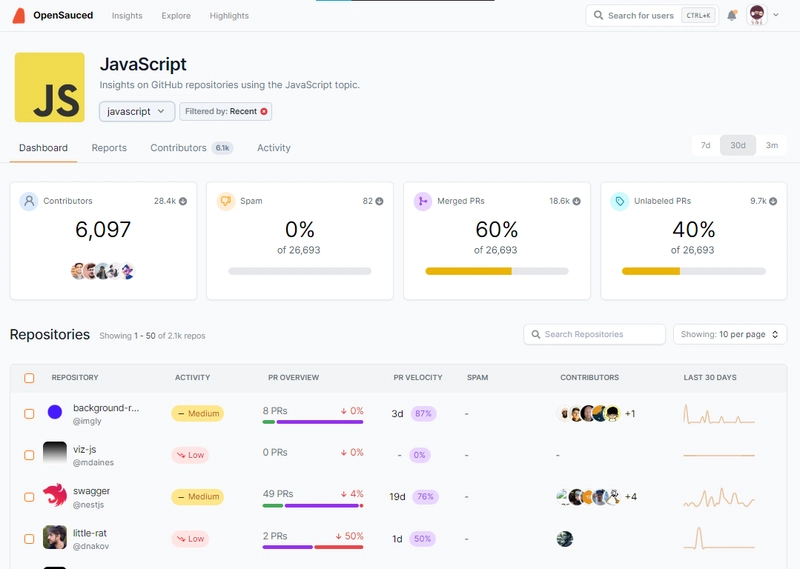Click the Merged PRs branch icon

tap(423, 201)
